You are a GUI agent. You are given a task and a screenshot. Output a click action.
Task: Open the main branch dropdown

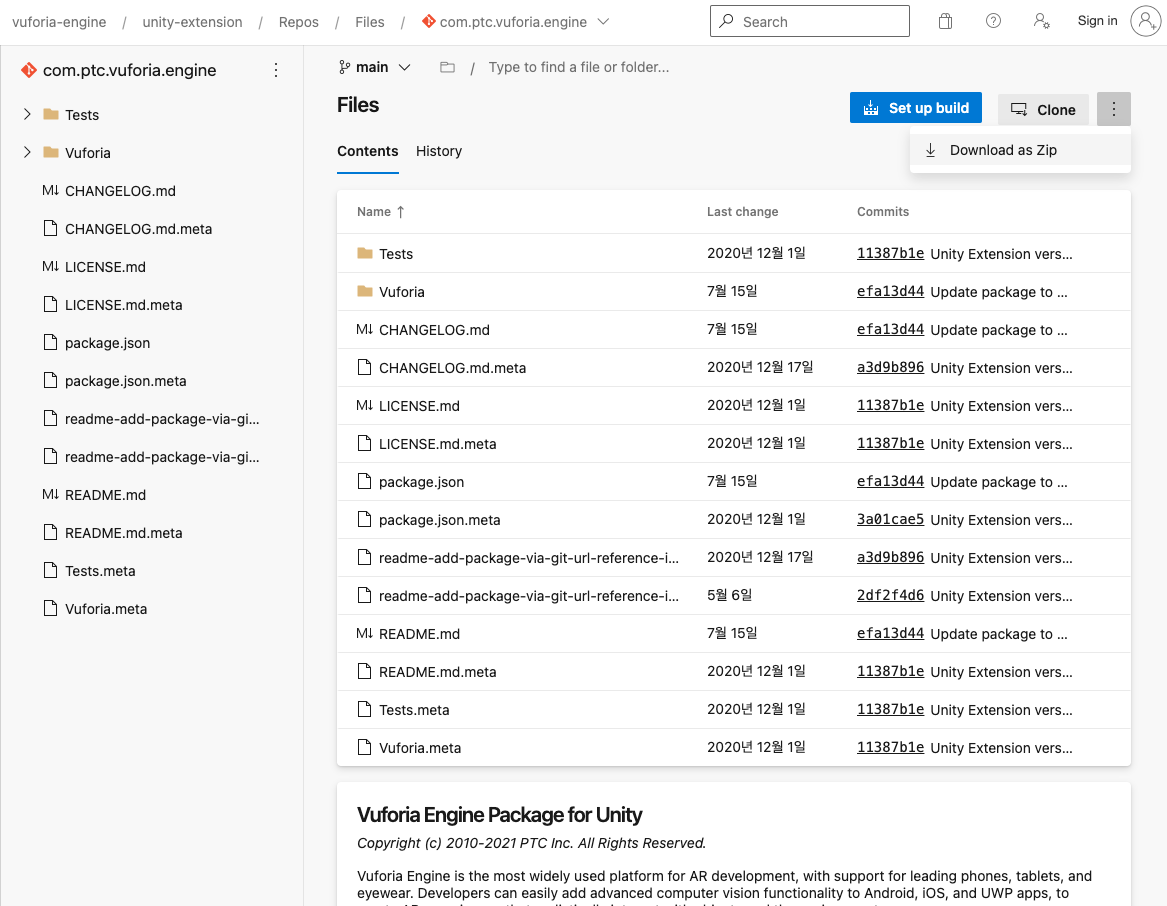(374, 67)
